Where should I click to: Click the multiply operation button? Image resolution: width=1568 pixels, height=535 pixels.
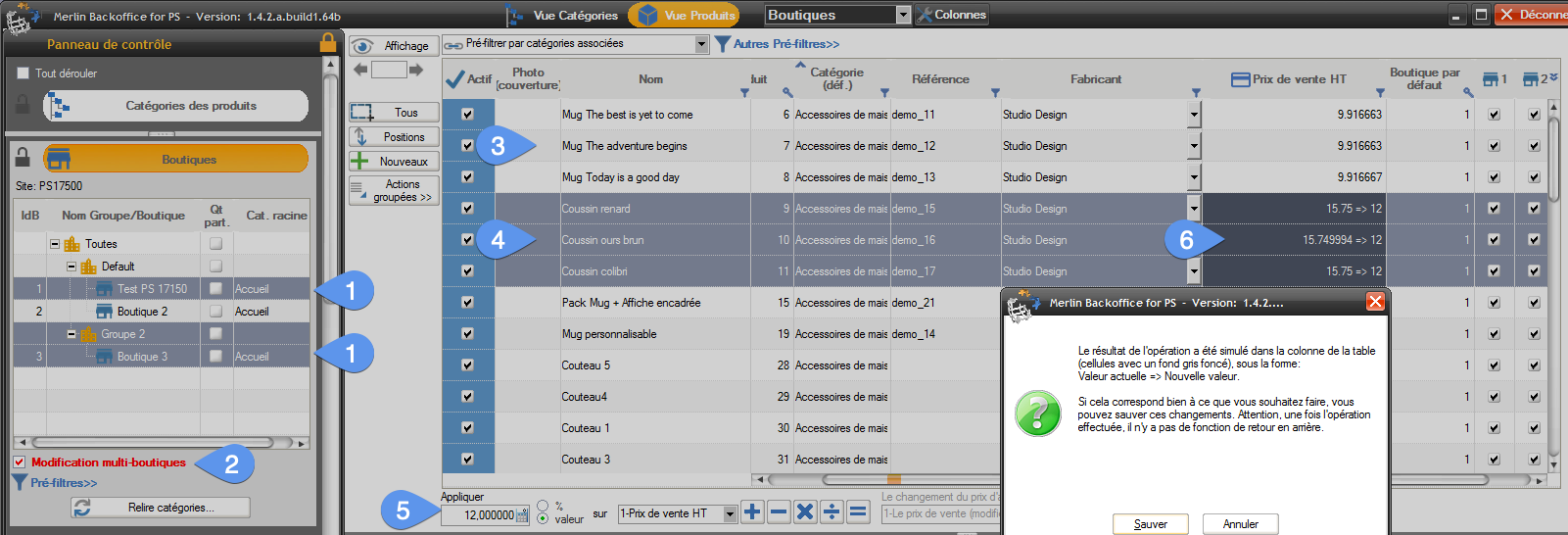805,511
